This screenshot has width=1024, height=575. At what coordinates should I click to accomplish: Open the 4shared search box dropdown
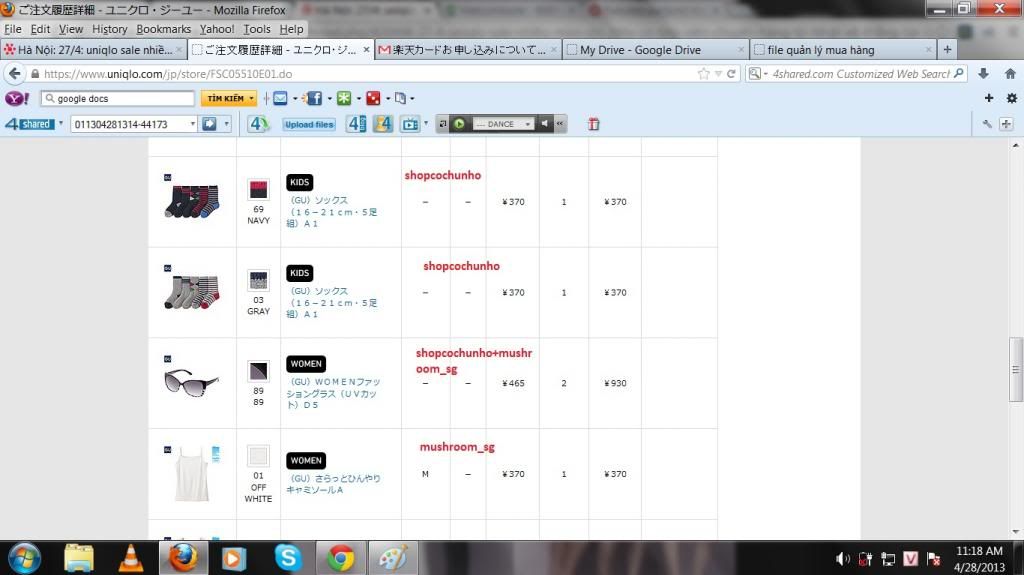tap(191, 124)
